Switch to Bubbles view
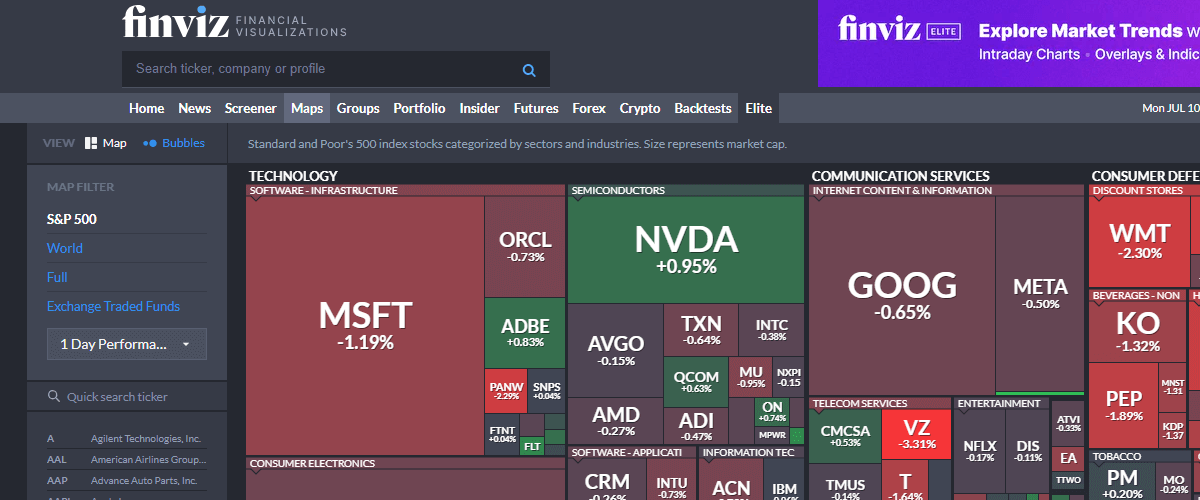Viewport: 1200px width, 500px height. click(174, 143)
